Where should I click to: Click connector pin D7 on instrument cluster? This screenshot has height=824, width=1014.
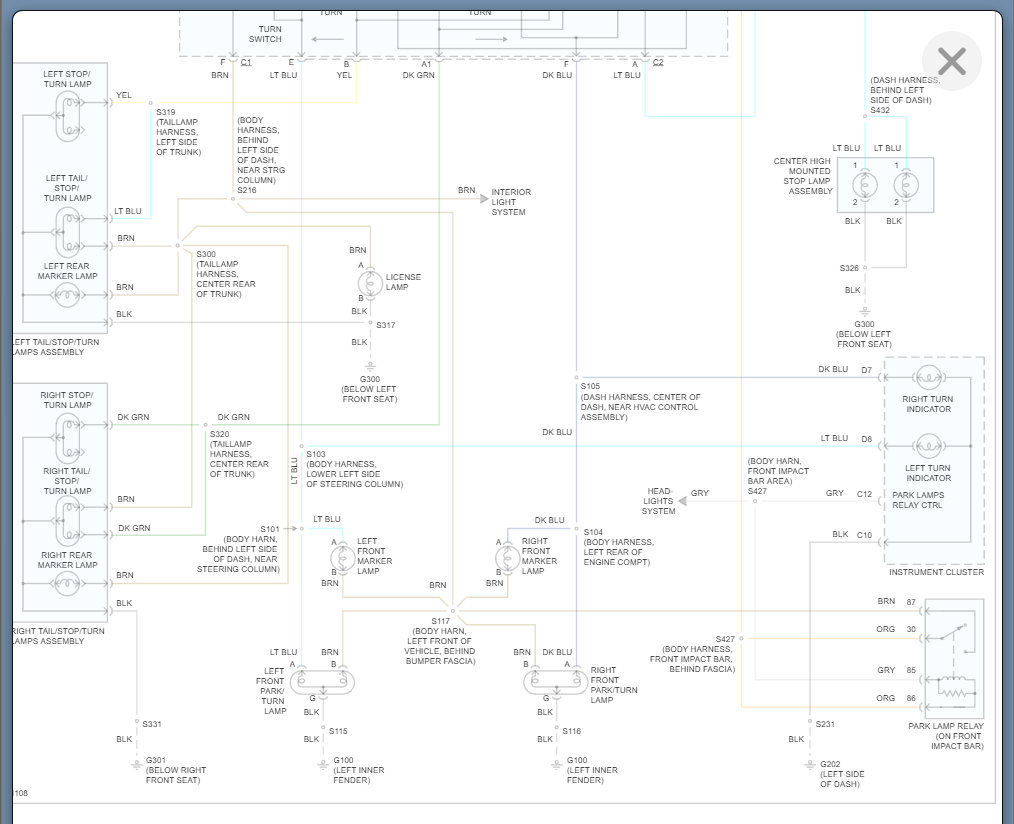[867, 370]
